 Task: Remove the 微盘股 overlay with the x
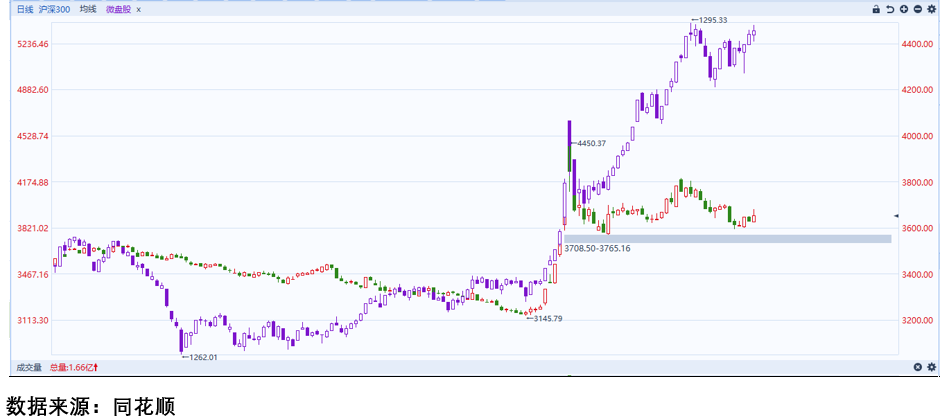(x=139, y=10)
